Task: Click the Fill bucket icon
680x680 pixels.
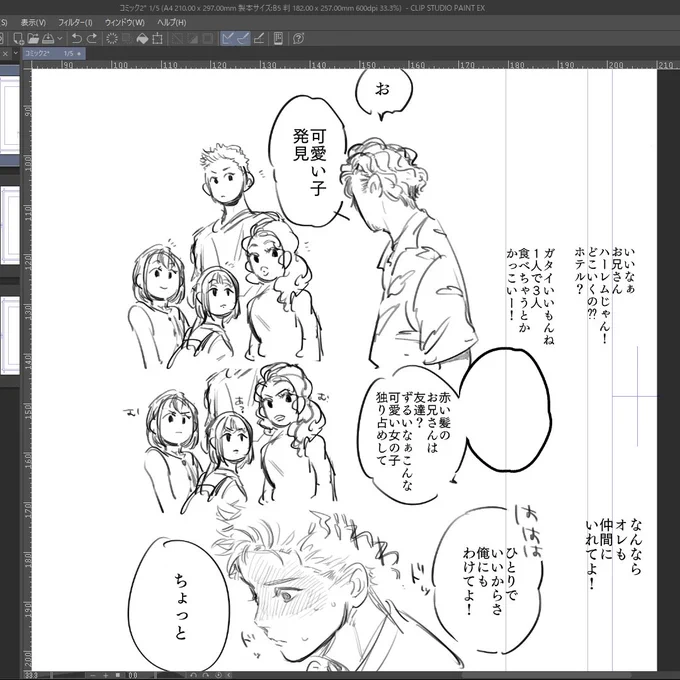Action: [x=142, y=39]
